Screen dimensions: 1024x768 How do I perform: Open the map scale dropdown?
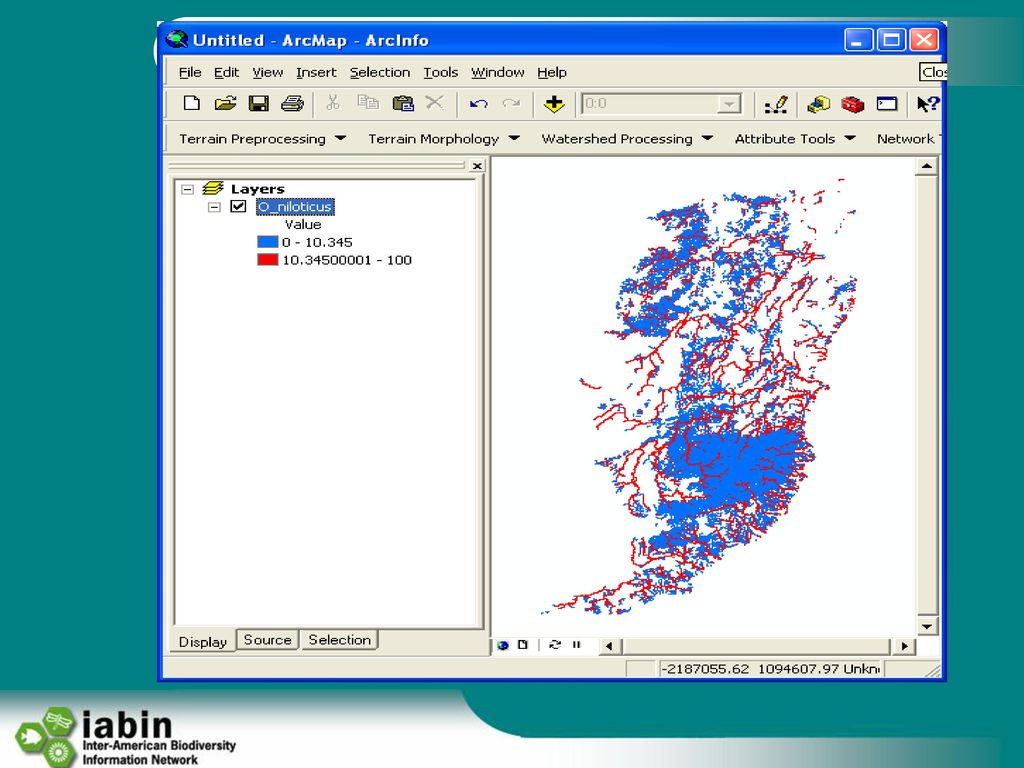728,104
